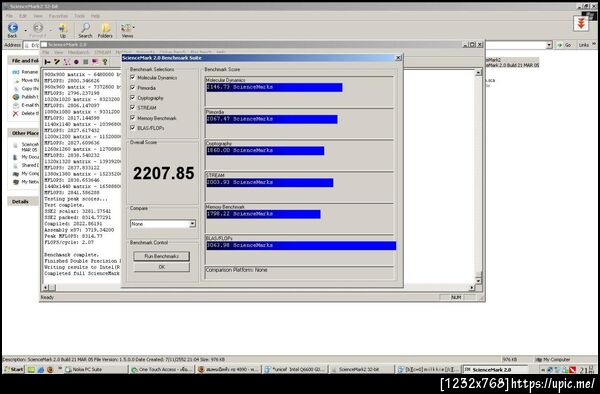
Task: Click the Back arrow icon in Explorer
Action: [13, 28]
